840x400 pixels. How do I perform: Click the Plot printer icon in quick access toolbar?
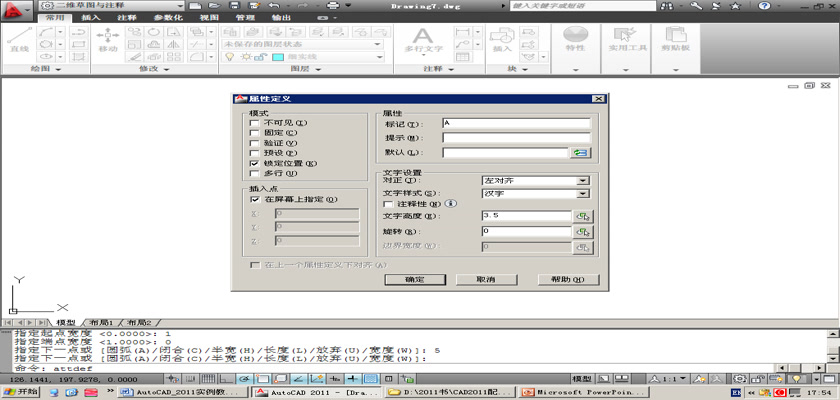coord(333,6)
